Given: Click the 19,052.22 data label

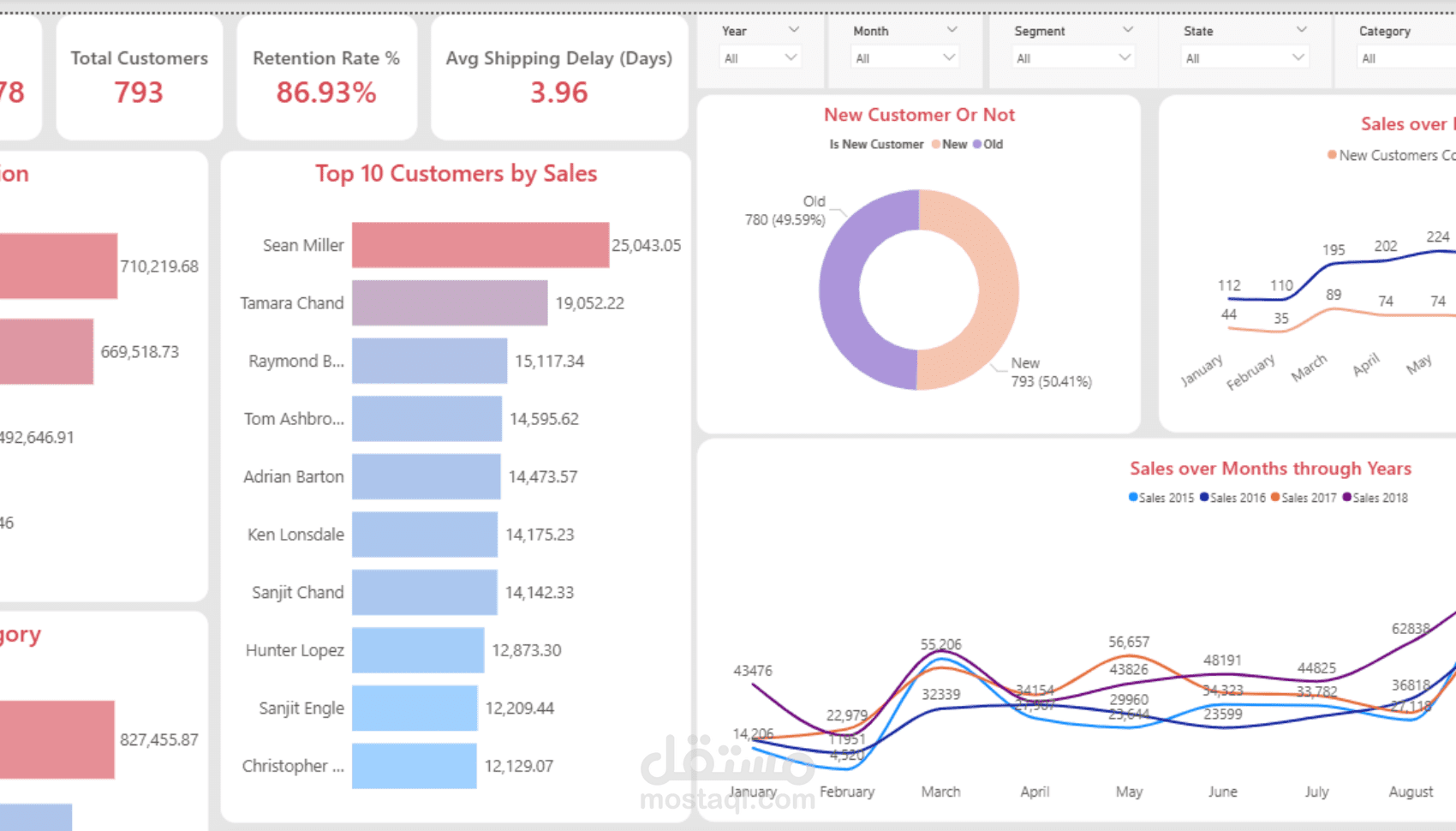Looking at the screenshot, I should (589, 302).
